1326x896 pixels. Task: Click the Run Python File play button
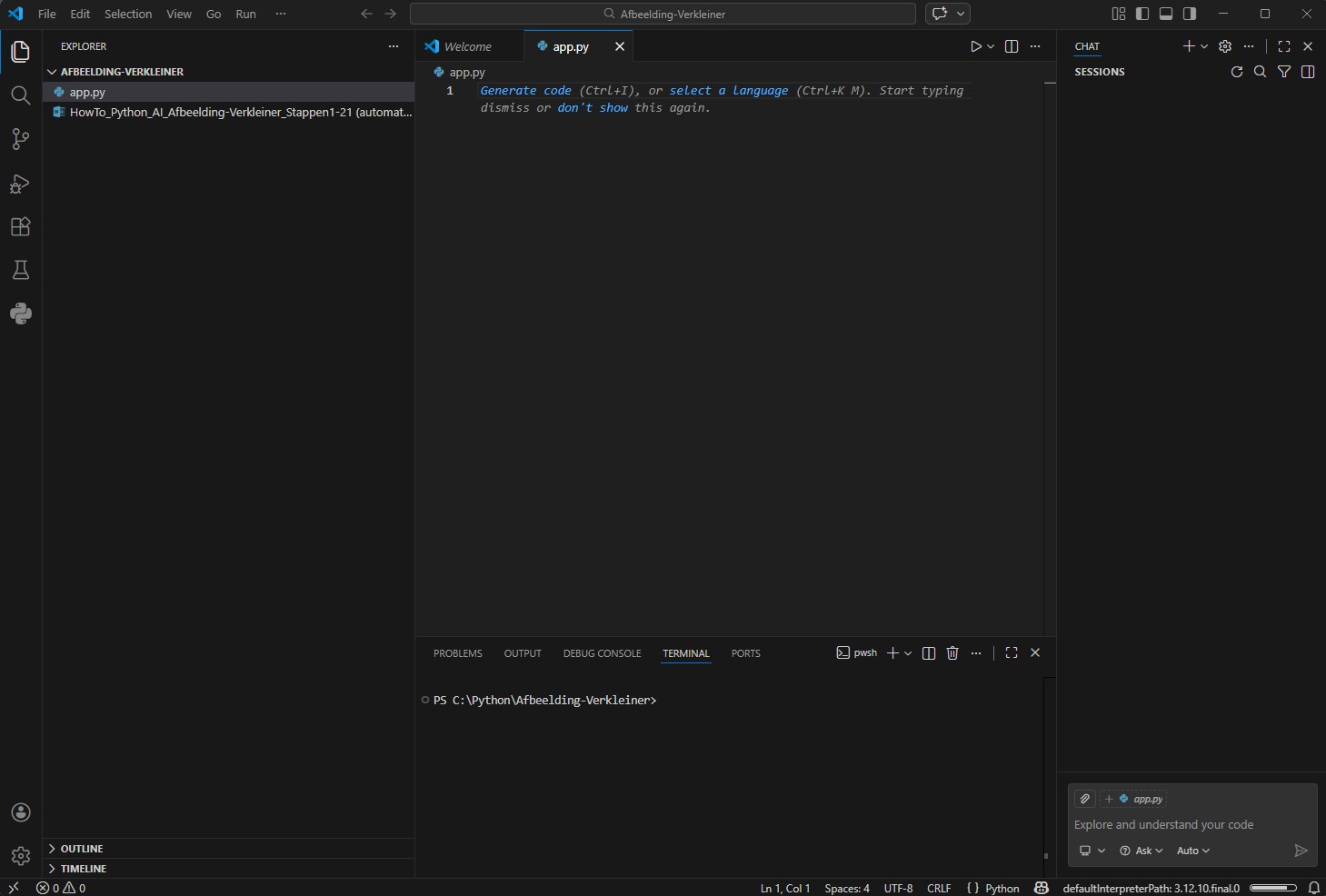click(975, 46)
